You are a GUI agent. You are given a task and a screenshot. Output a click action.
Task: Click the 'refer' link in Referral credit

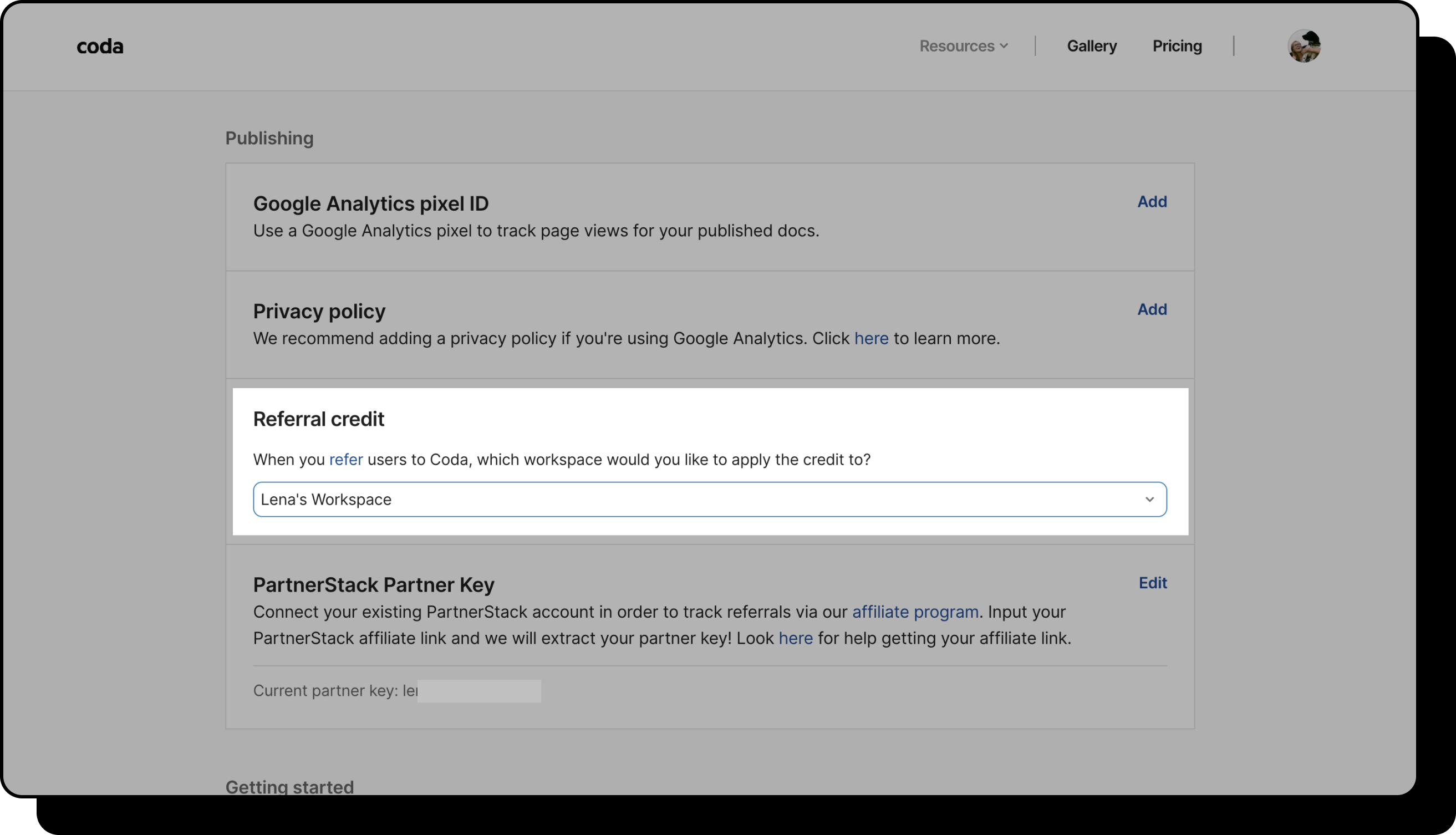pyautogui.click(x=346, y=460)
